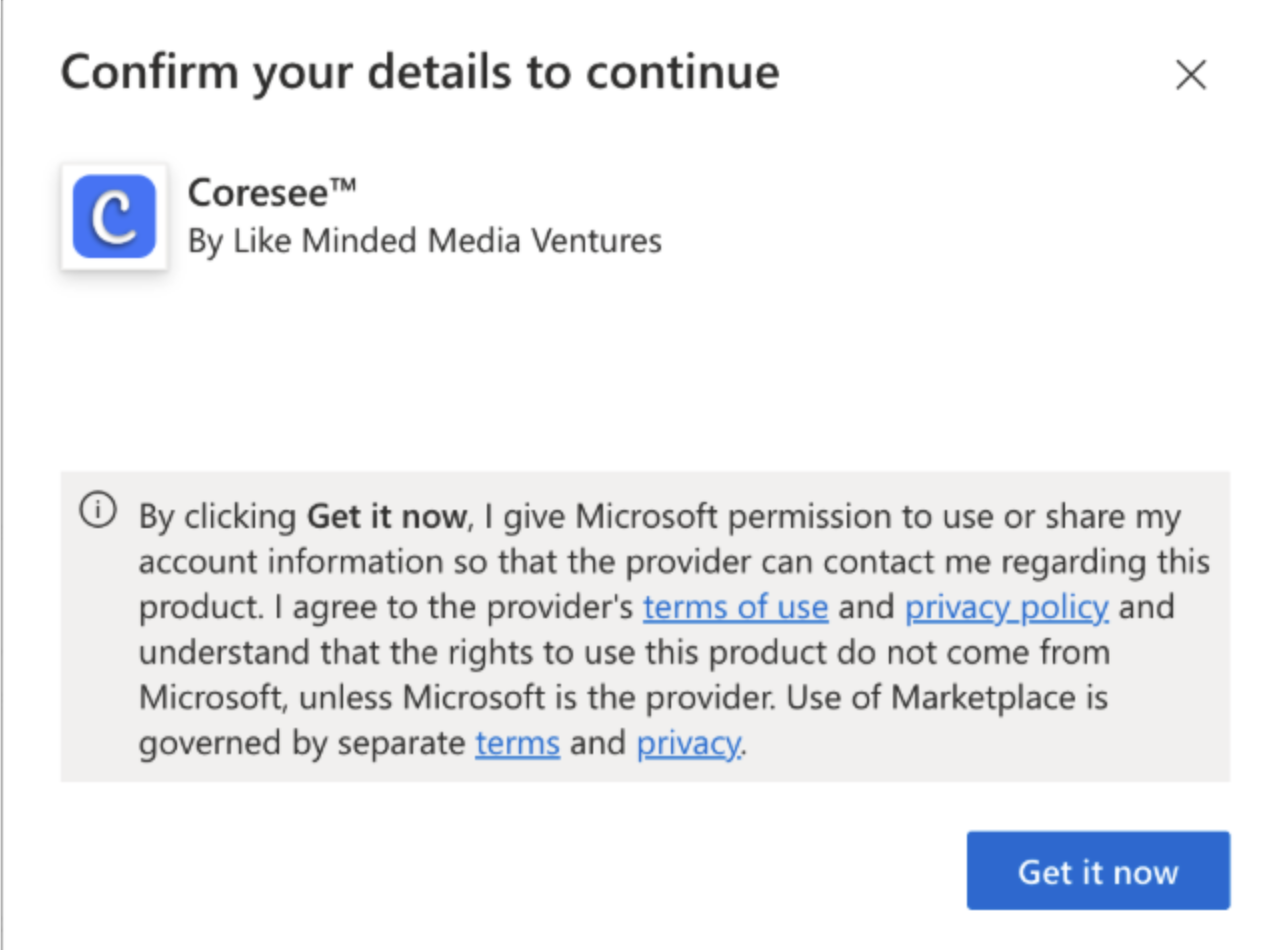Open the Marketplace terms link

(x=517, y=744)
